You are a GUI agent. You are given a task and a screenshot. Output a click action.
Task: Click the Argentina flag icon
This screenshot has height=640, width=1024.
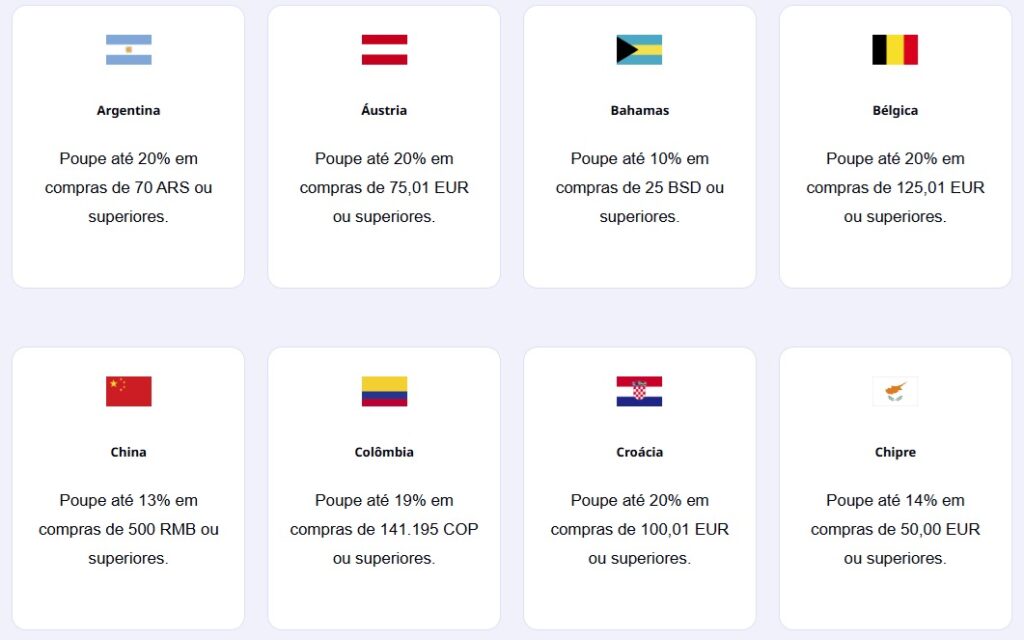[x=128, y=50]
